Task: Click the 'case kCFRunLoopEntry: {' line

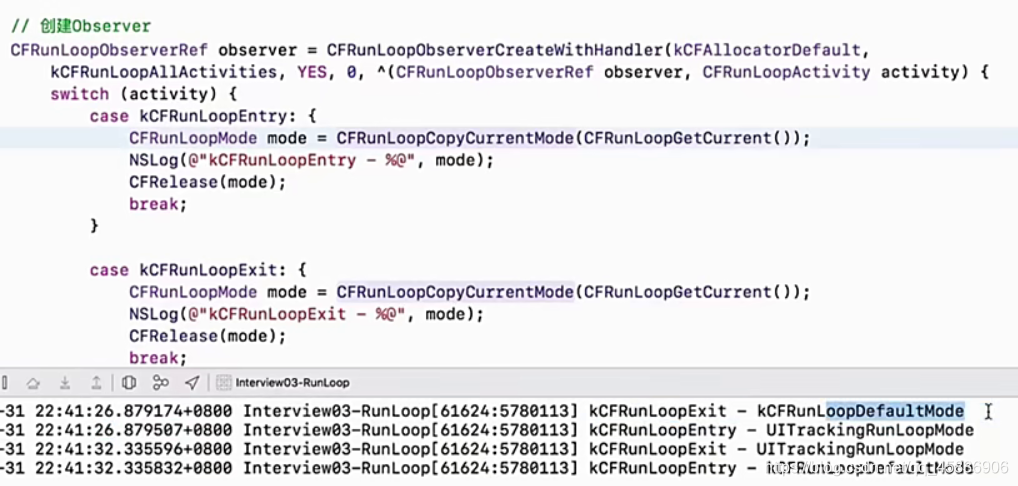Action: click(x=203, y=116)
